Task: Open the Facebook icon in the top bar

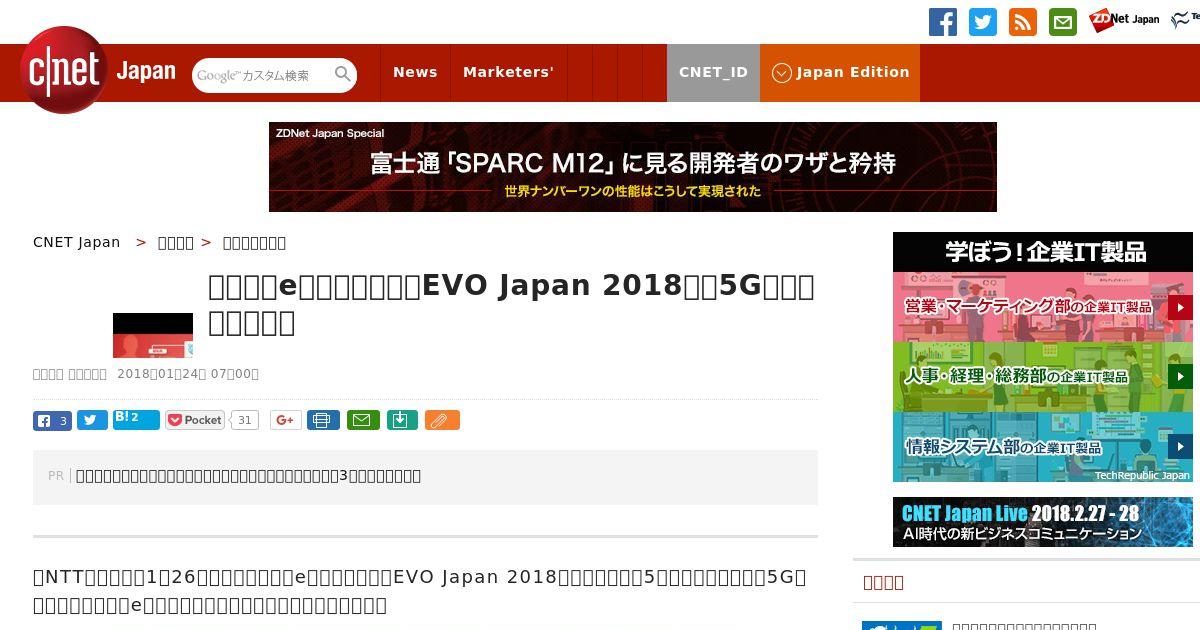Action: click(x=943, y=22)
